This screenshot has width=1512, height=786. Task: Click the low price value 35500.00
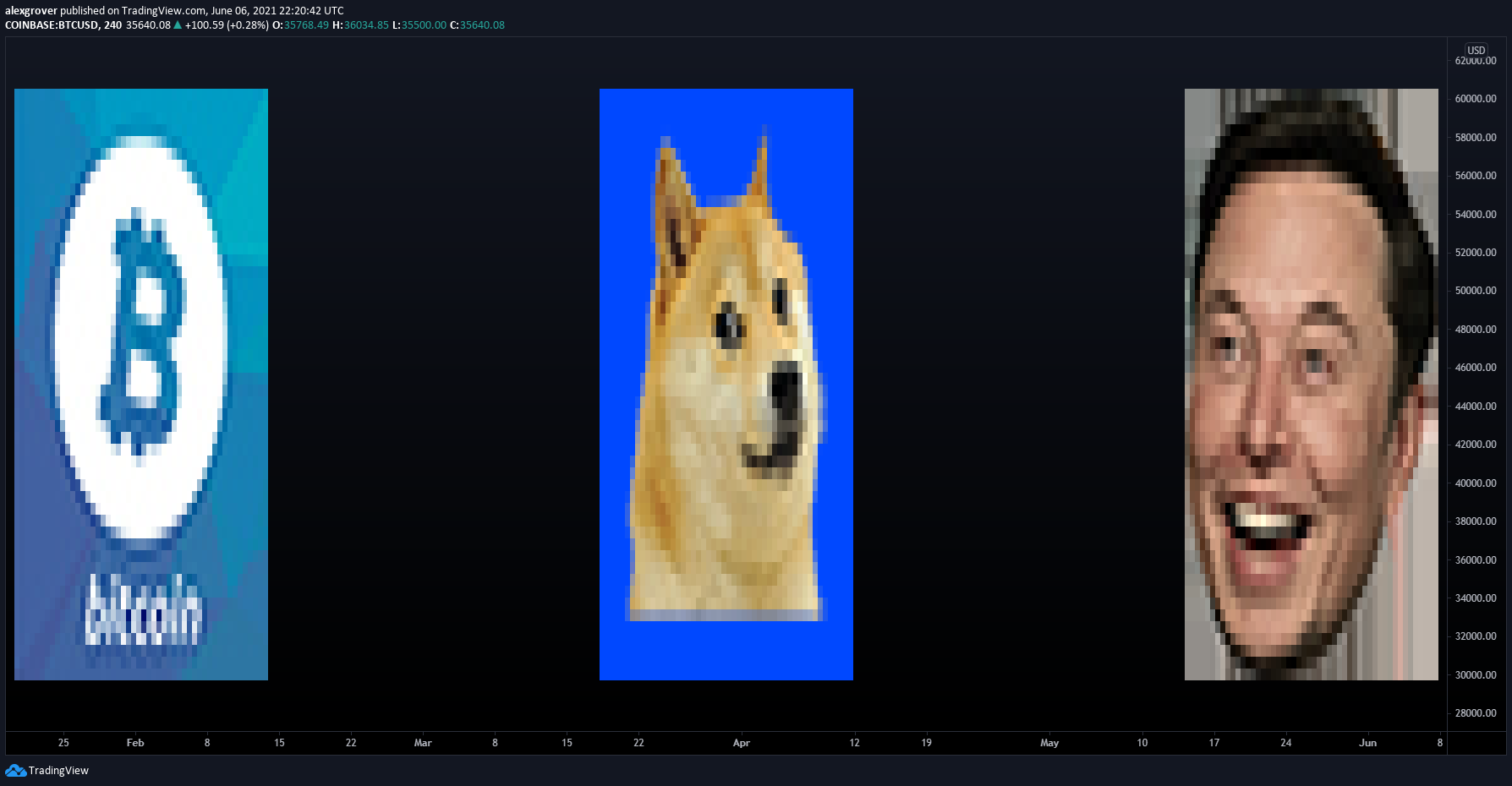pyautogui.click(x=424, y=25)
